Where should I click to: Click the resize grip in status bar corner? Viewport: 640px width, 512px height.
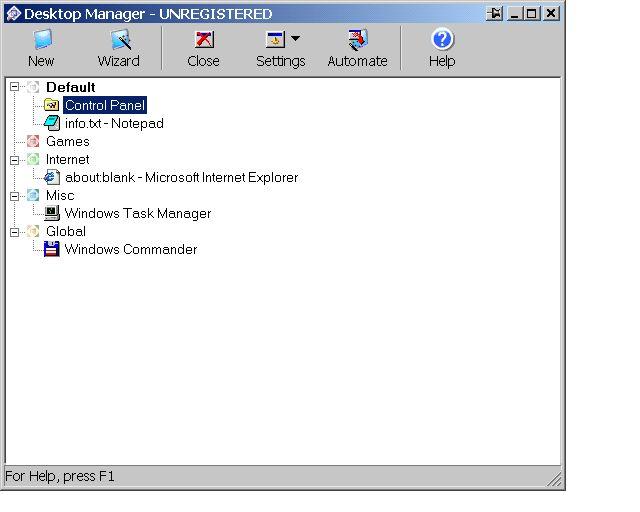pyautogui.click(x=554, y=479)
